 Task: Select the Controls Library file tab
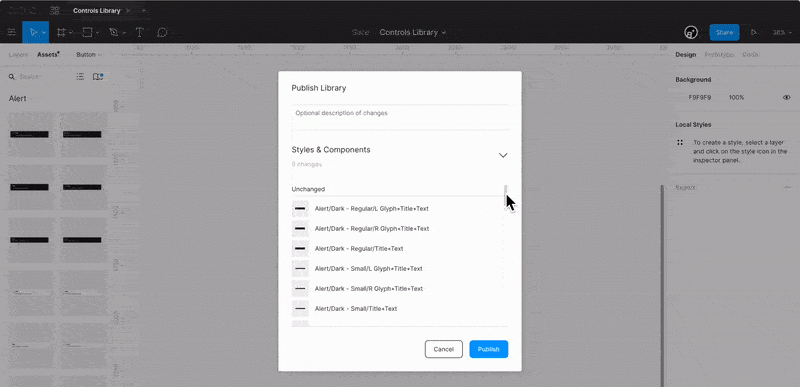click(x=96, y=10)
